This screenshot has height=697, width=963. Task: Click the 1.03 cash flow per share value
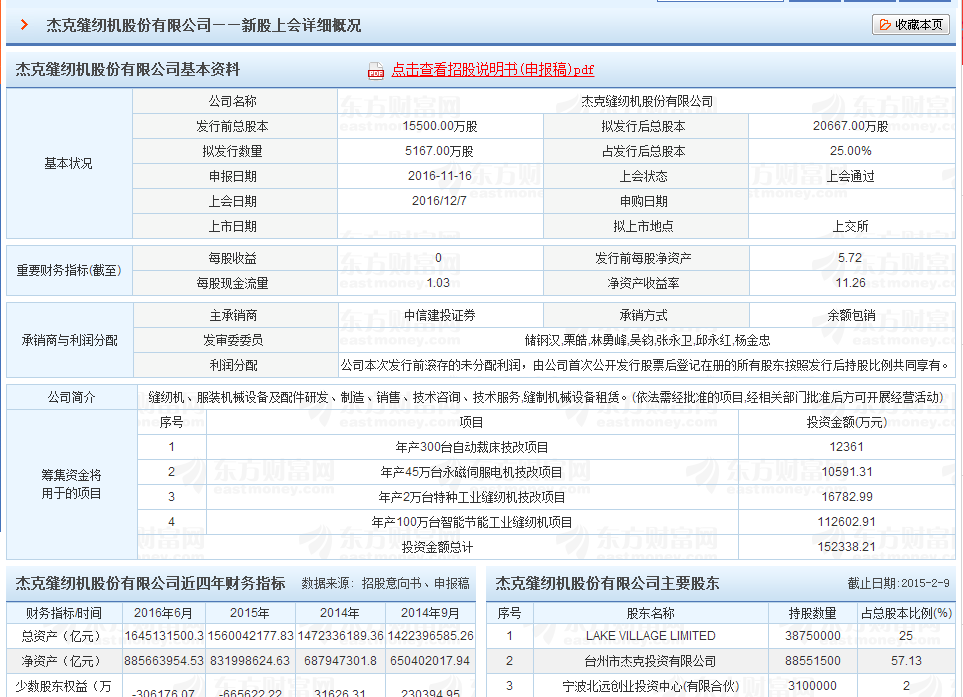click(x=438, y=283)
